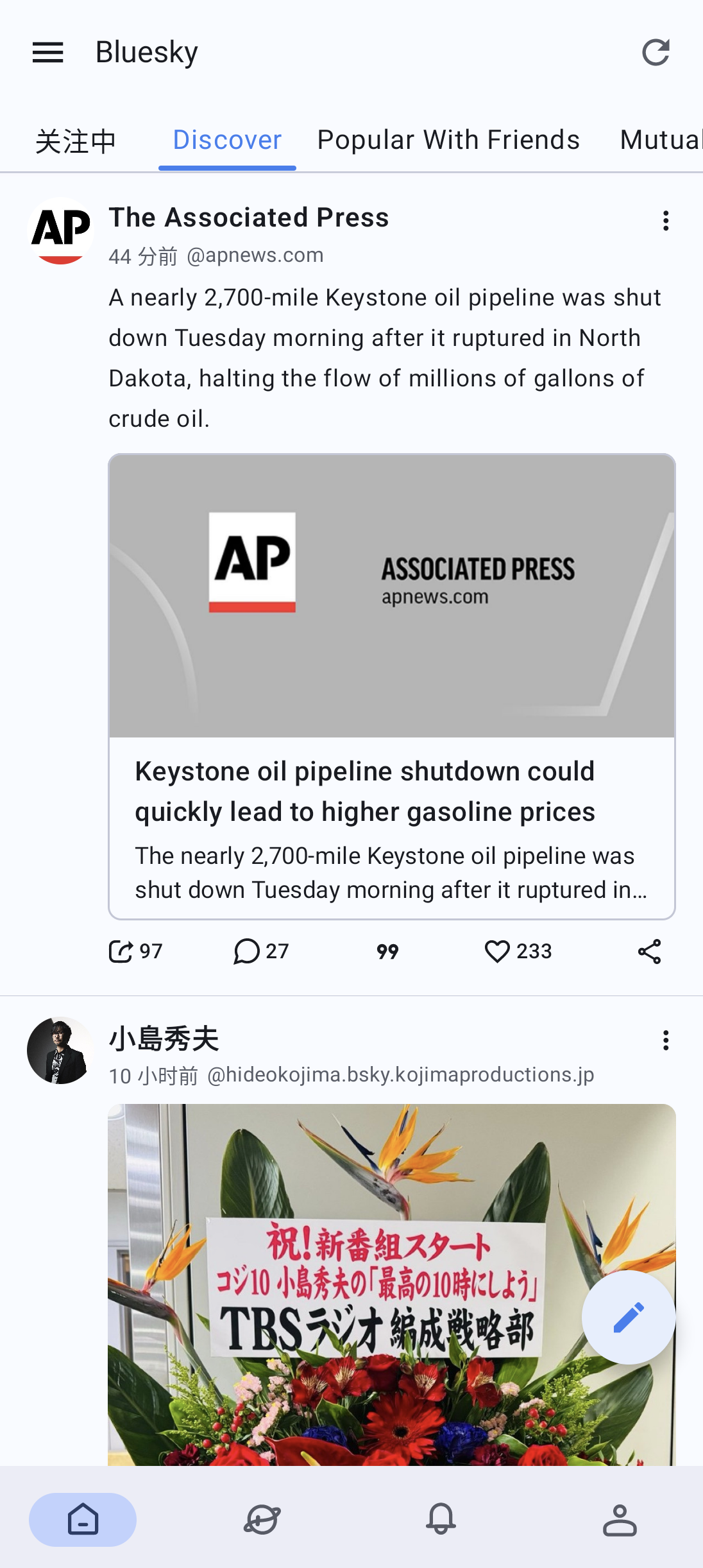Switch to the 关注中 feed tab
The width and height of the screenshot is (703, 1568).
(x=76, y=141)
